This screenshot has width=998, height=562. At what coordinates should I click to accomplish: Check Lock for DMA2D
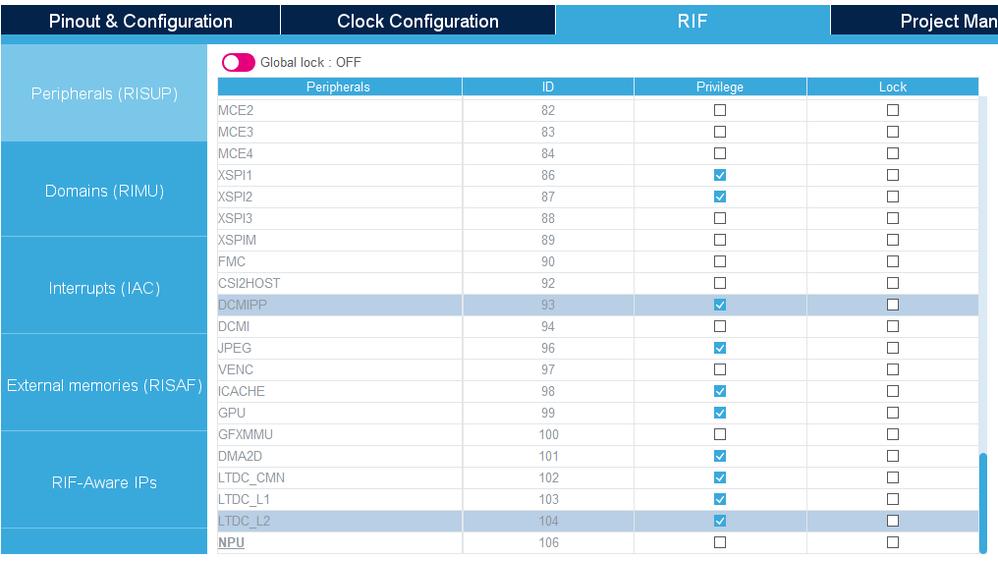893,456
